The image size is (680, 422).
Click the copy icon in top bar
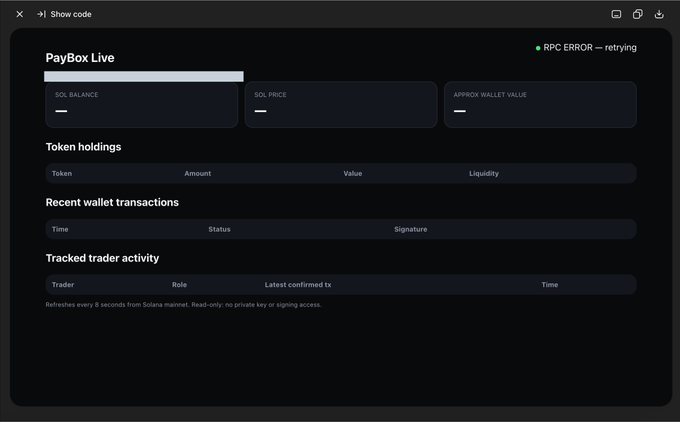(x=638, y=14)
